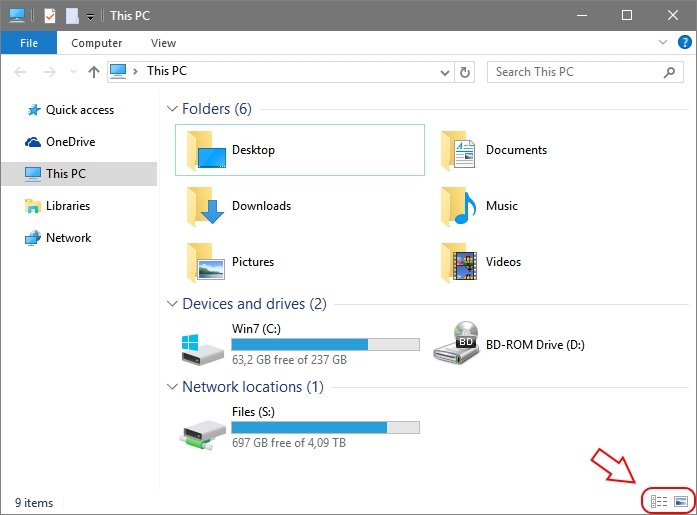
Task: Click "697 GB free of 4,09 TB" text
Action: pyautogui.click(x=289, y=443)
